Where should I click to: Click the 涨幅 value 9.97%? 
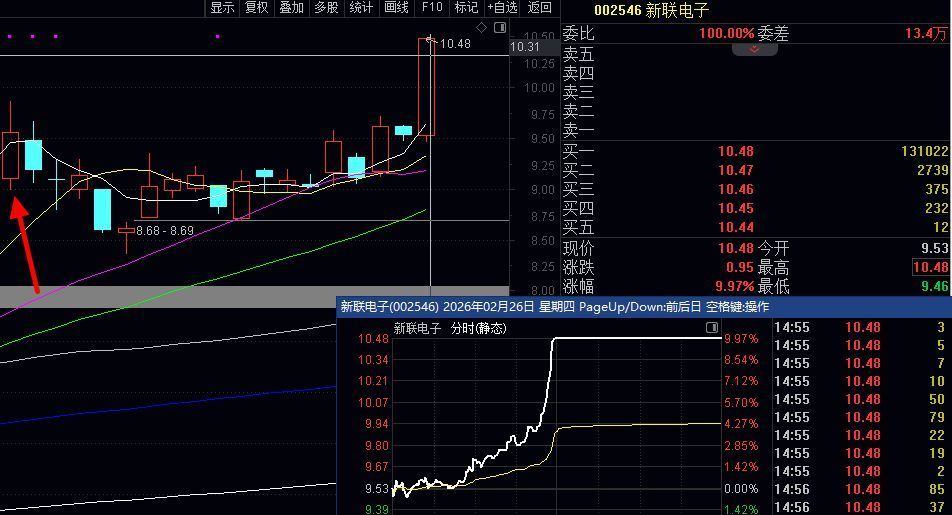734,286
